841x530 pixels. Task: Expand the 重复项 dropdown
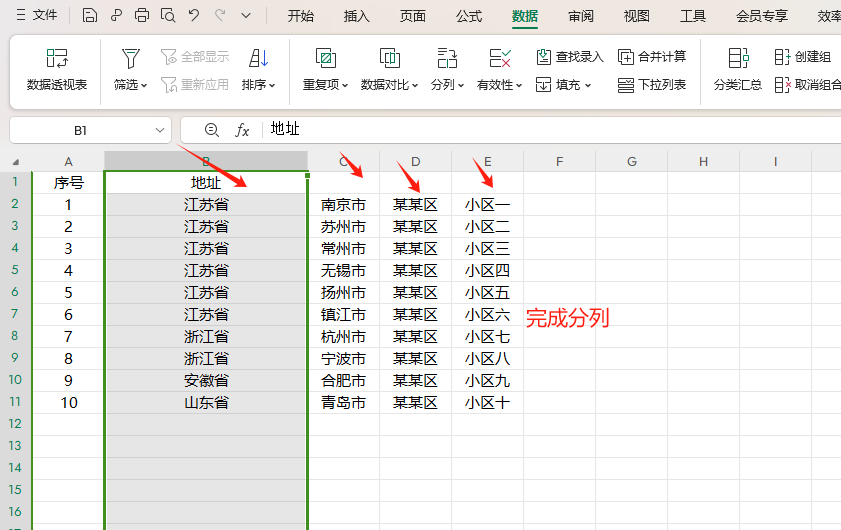coord(345,85)
